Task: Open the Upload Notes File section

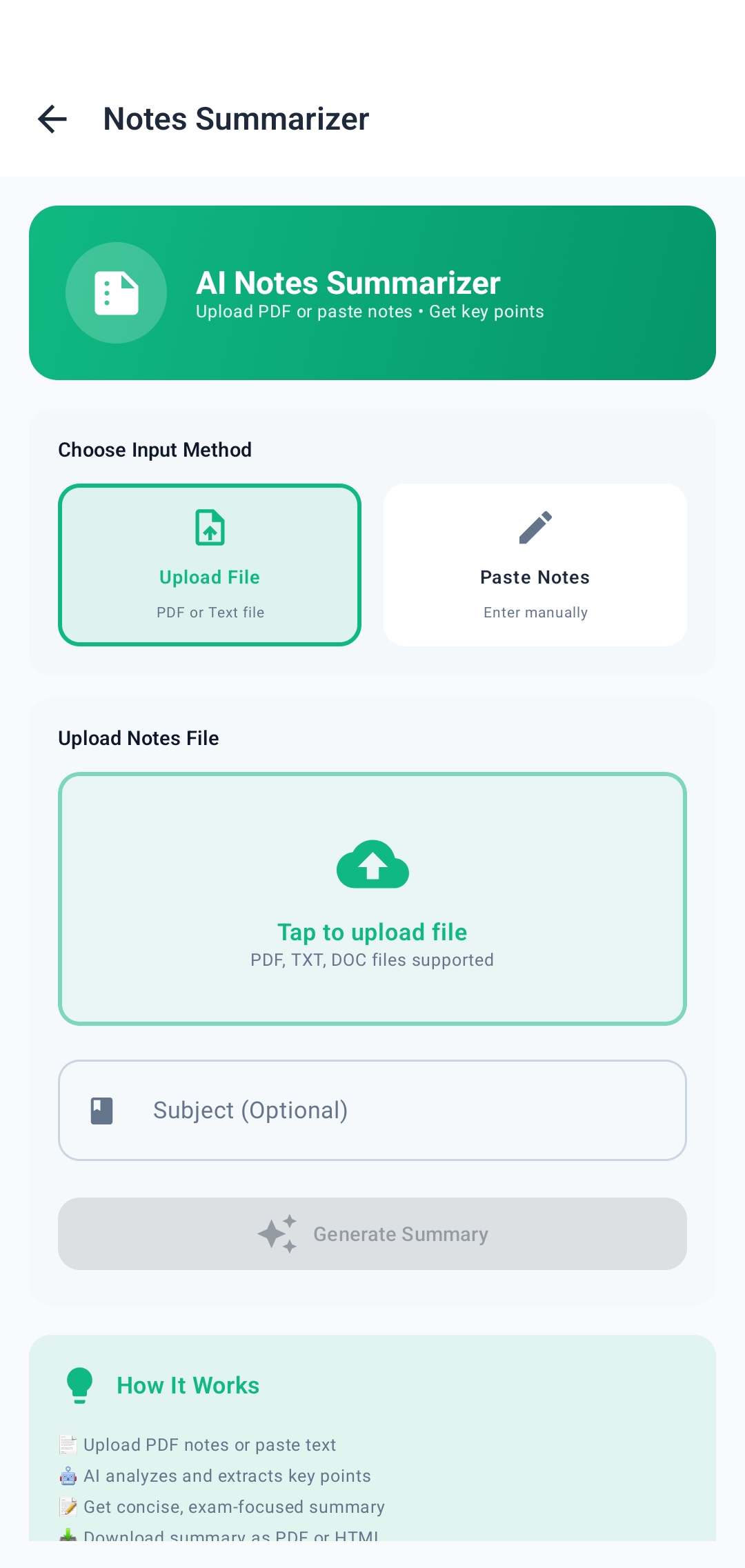Action: [x=138, y=737]
